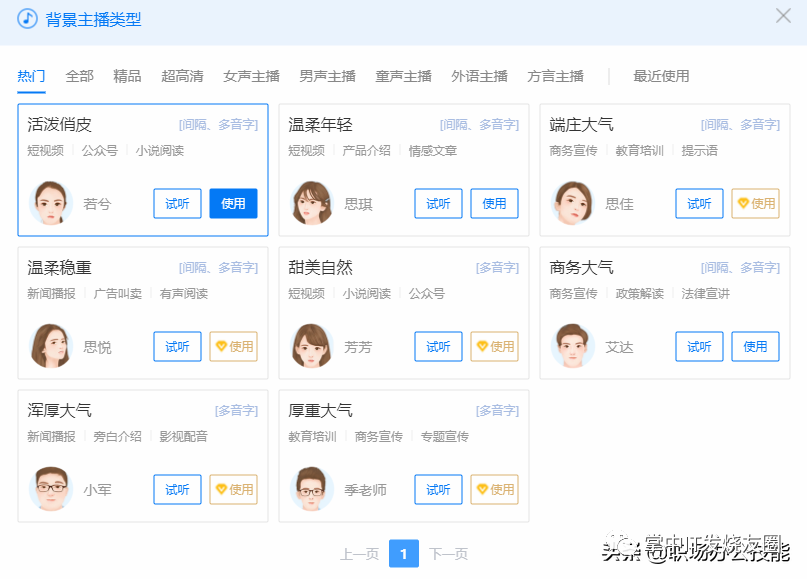Select the 女声主播 tab
The width and height of the screenshot is (807, 579).
(x=251, y=76)
